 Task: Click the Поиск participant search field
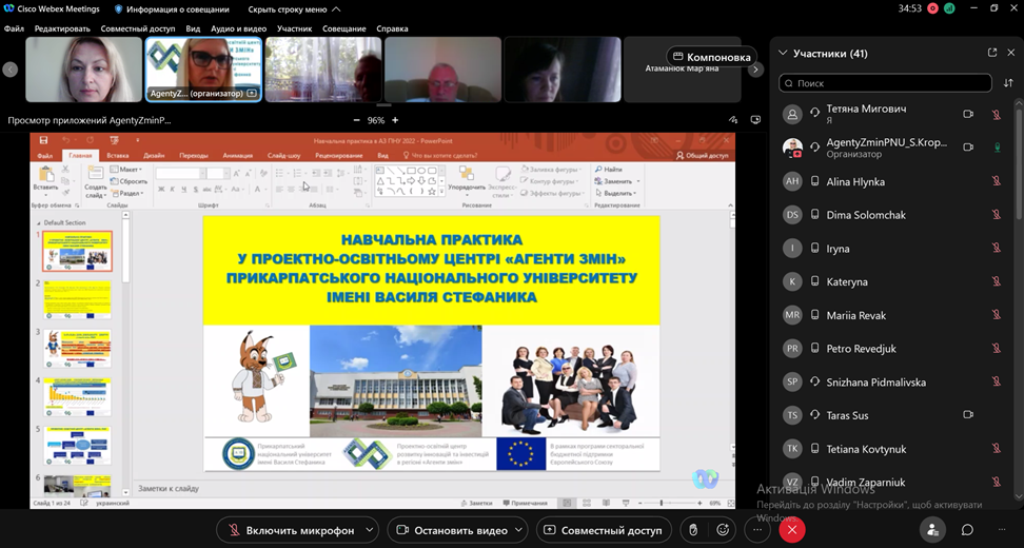click(885, 83)
